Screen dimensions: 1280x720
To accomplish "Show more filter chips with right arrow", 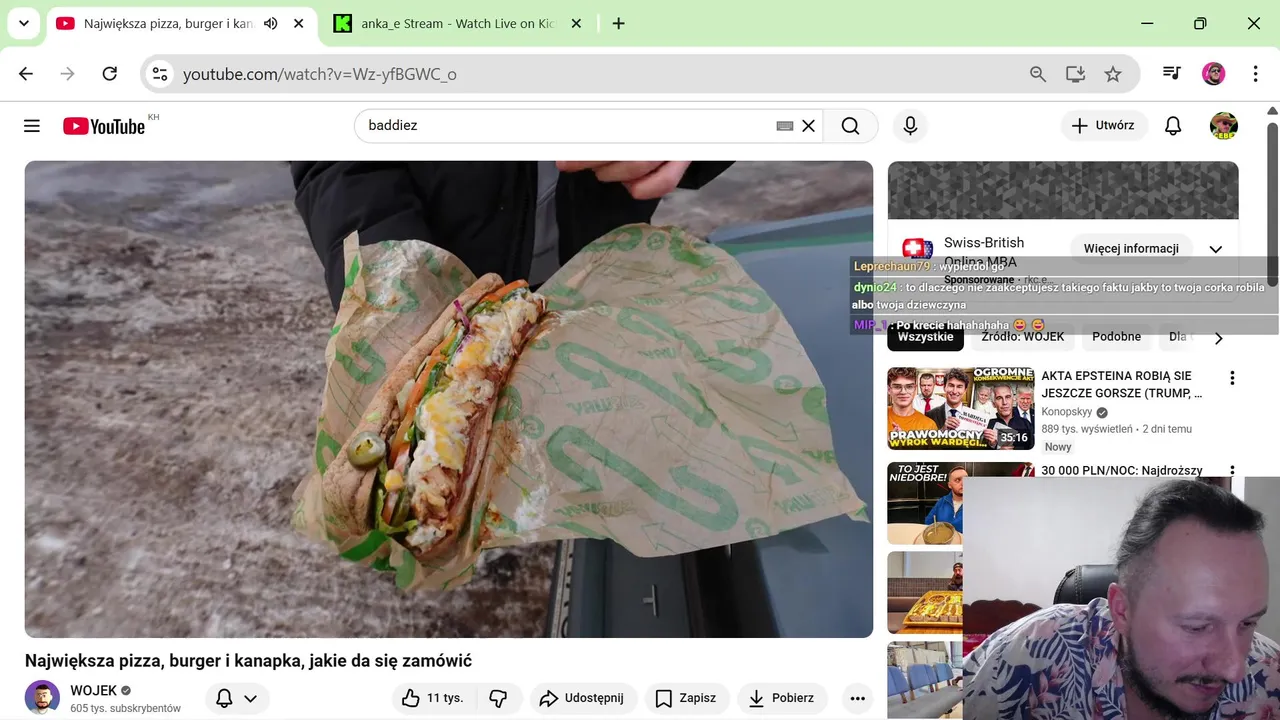I will point(1218,338).
